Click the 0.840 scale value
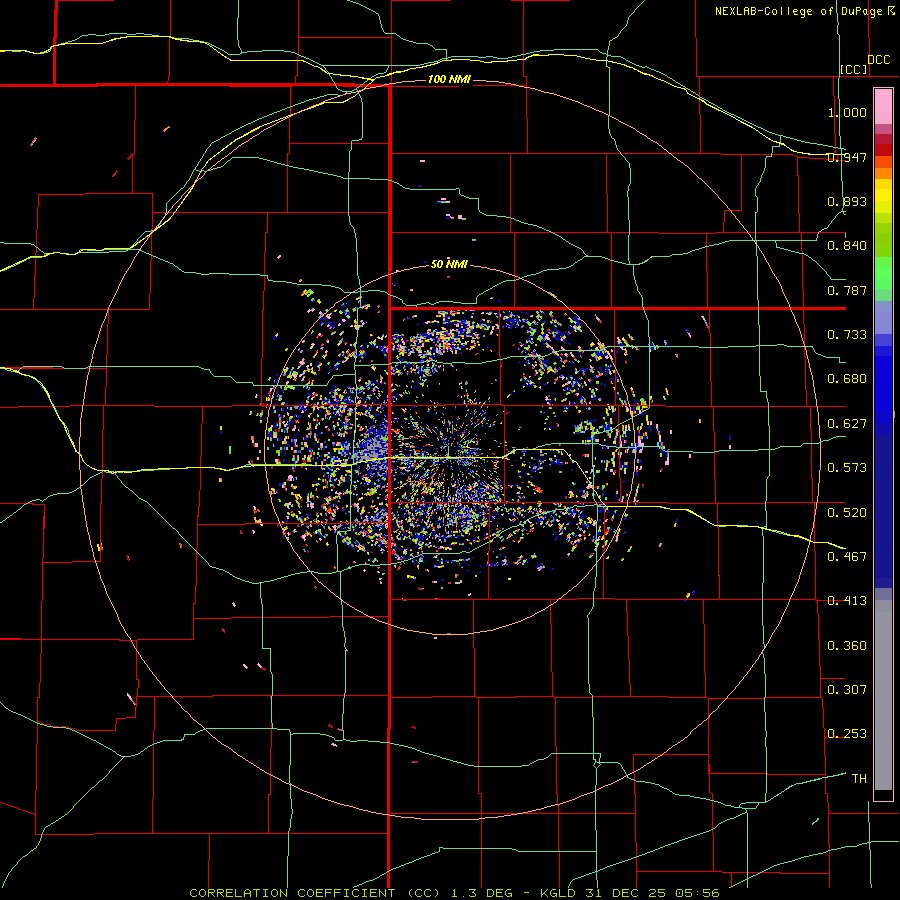 click(847, 246)
